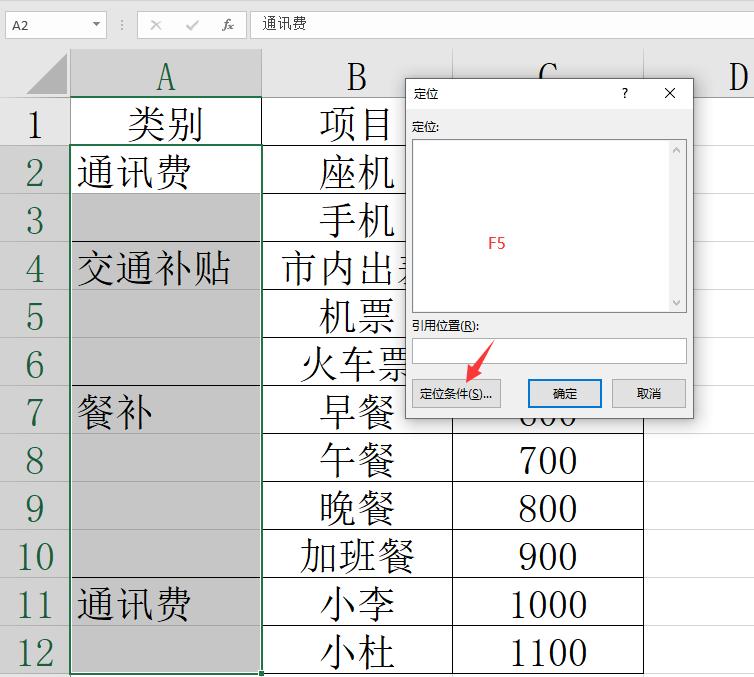Image resolution: width=754 pixels, height=677 pixels.
Task: Click cell B3 containing 手机
Action: point(334,218)
